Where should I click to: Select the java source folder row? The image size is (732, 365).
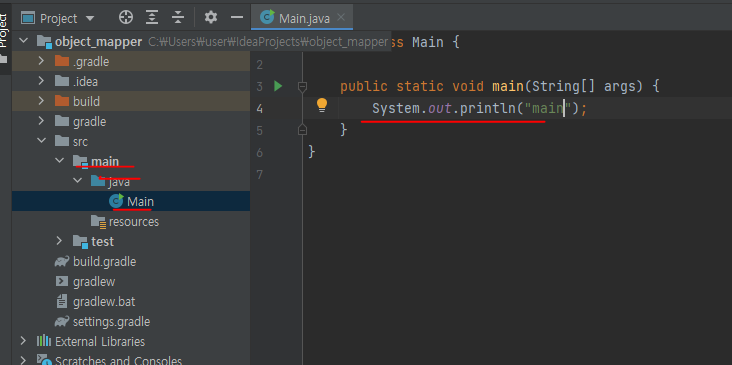pyautogui.click(x=131, y=181)
